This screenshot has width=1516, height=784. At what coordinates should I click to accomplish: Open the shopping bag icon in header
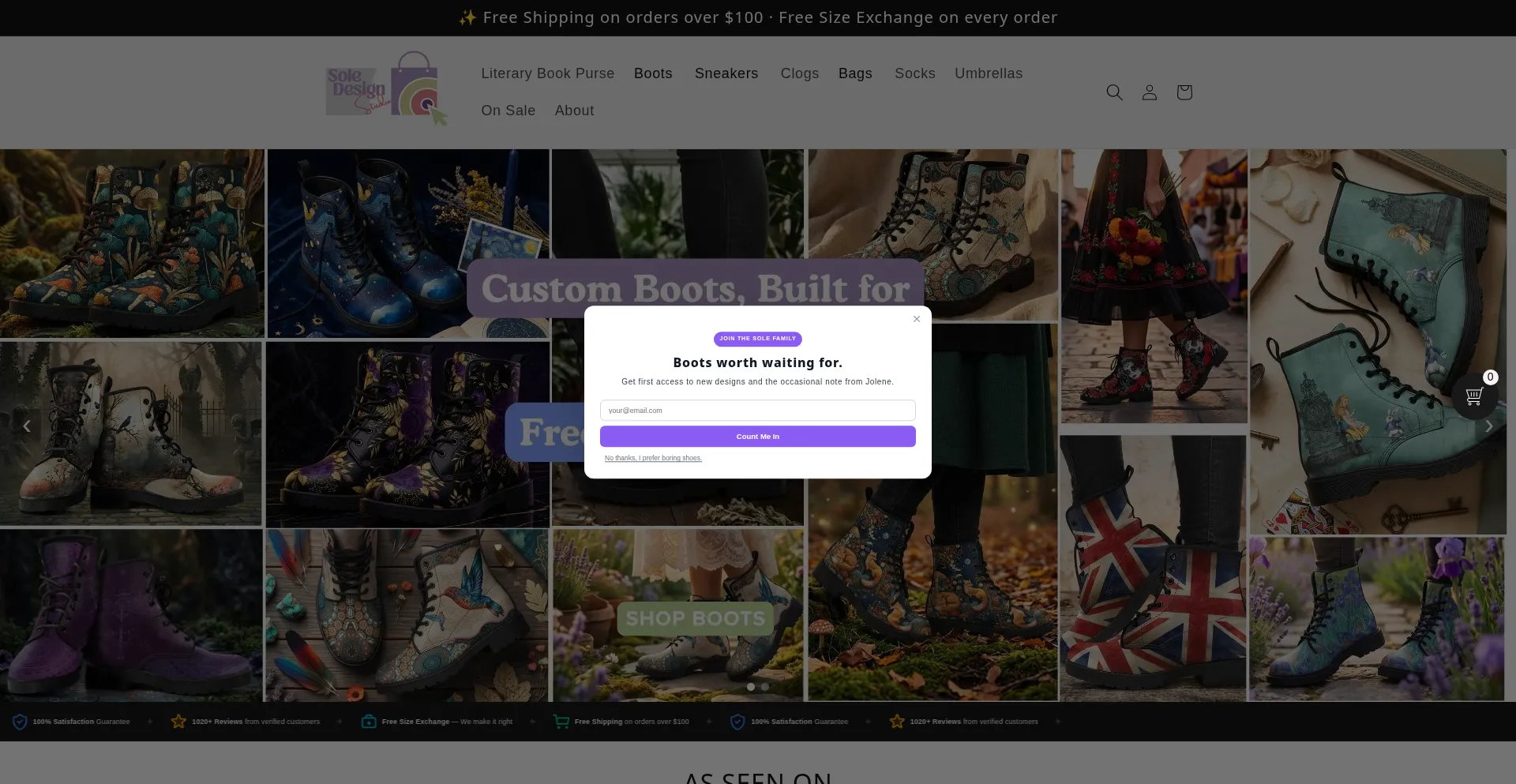pos(1184,92)
